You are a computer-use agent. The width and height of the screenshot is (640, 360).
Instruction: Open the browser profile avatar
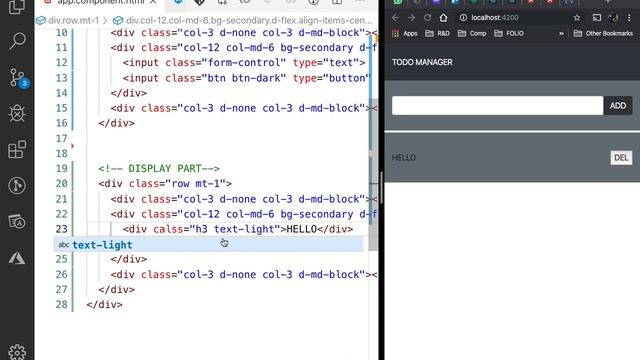(613, 18)
